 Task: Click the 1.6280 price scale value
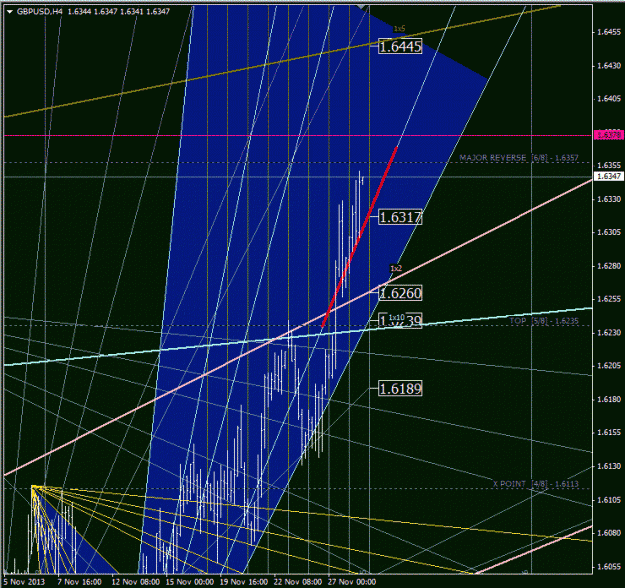tap(609, 265)
